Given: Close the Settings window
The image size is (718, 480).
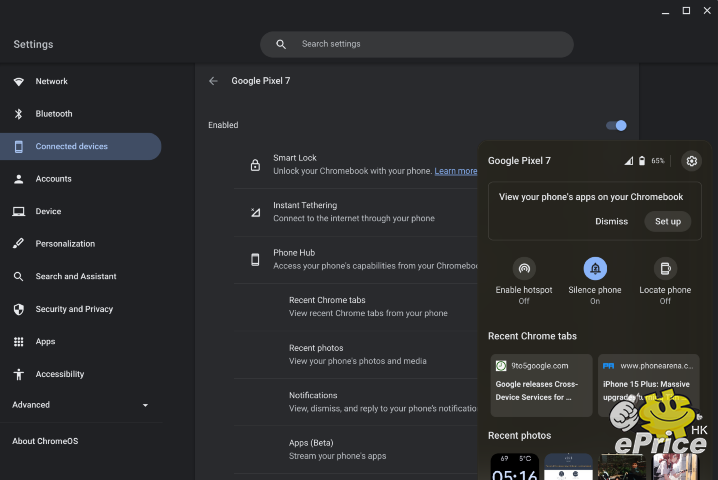Looking at the screenshot, I should [x=707, y=11].
